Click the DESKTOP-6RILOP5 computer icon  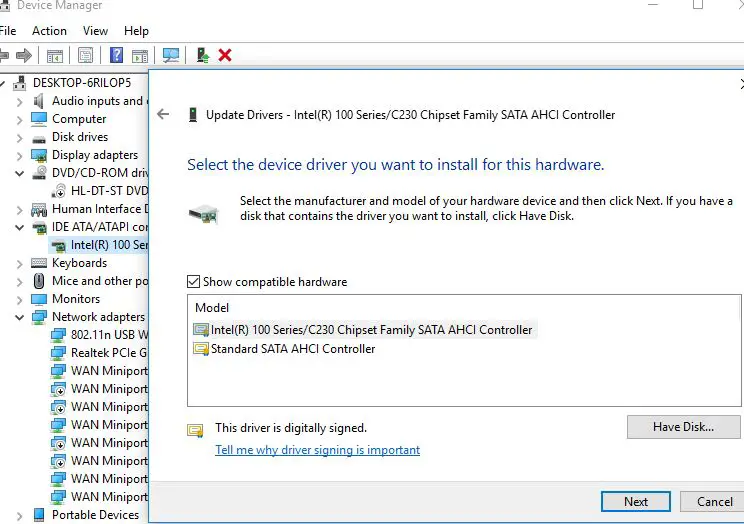(x=19, y=83)
